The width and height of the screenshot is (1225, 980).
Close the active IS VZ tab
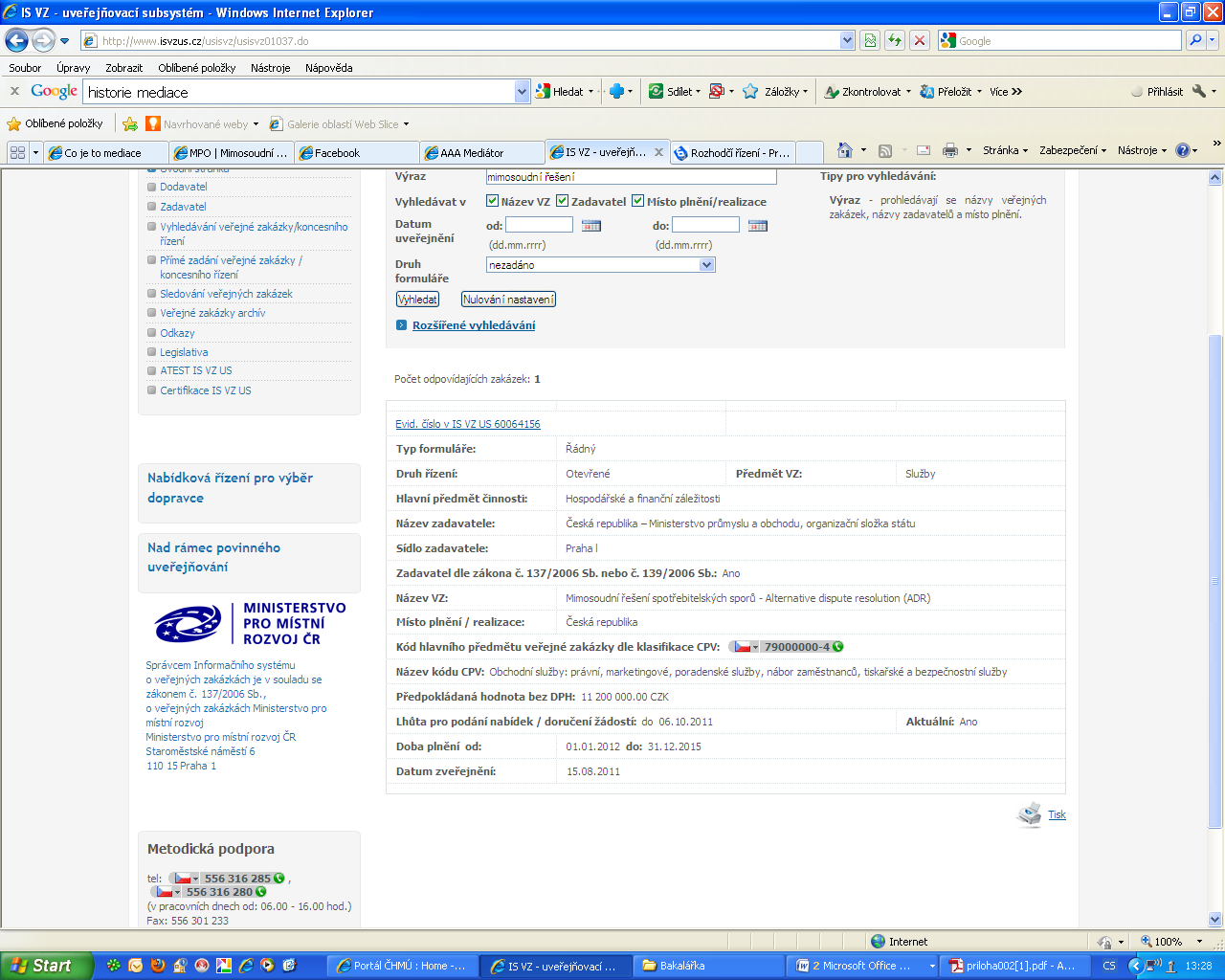(658, 152)
